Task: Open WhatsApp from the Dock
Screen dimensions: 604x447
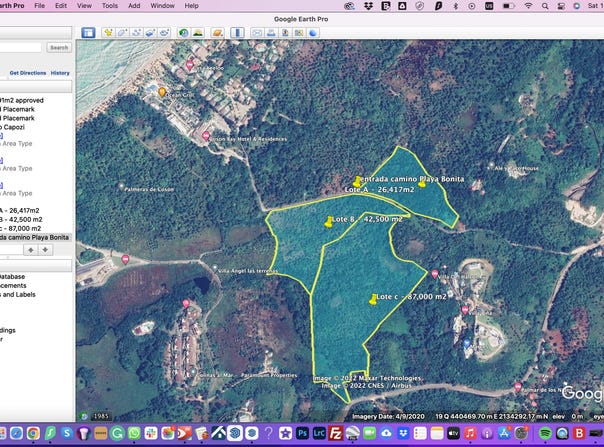Action: 134,434
